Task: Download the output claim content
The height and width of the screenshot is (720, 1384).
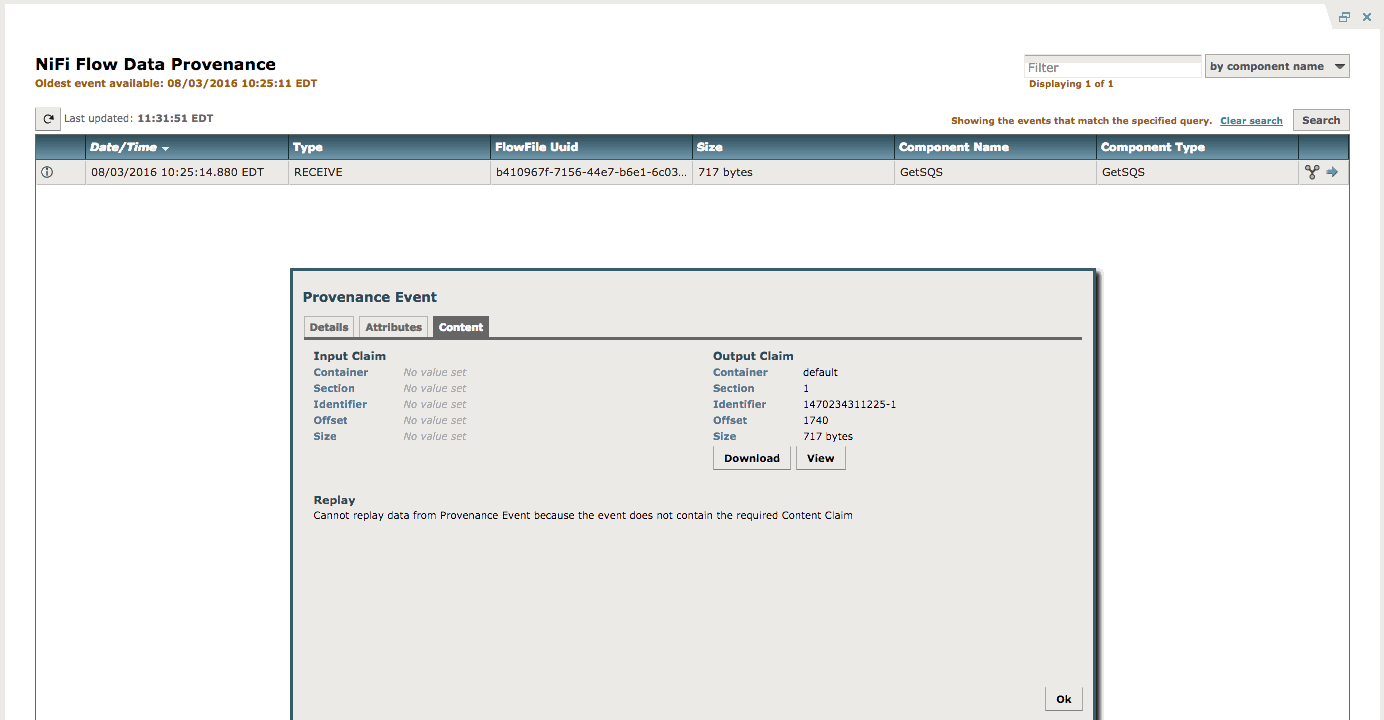Action: (x=751, y=457)
